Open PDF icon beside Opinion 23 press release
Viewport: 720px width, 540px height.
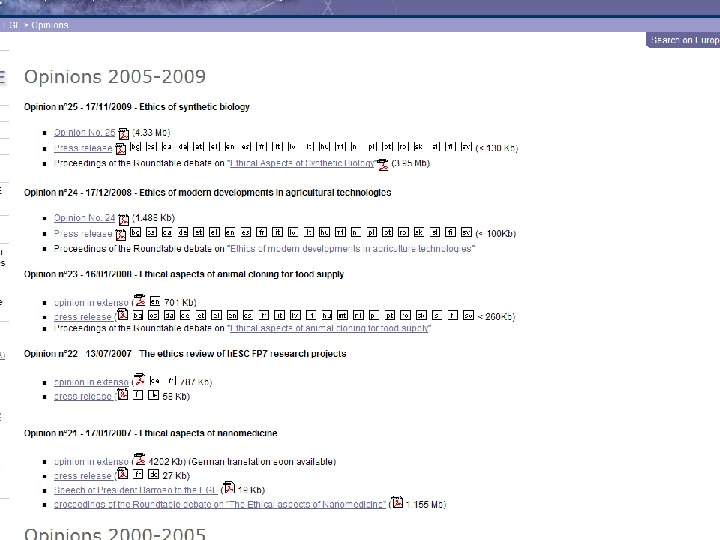122,315
